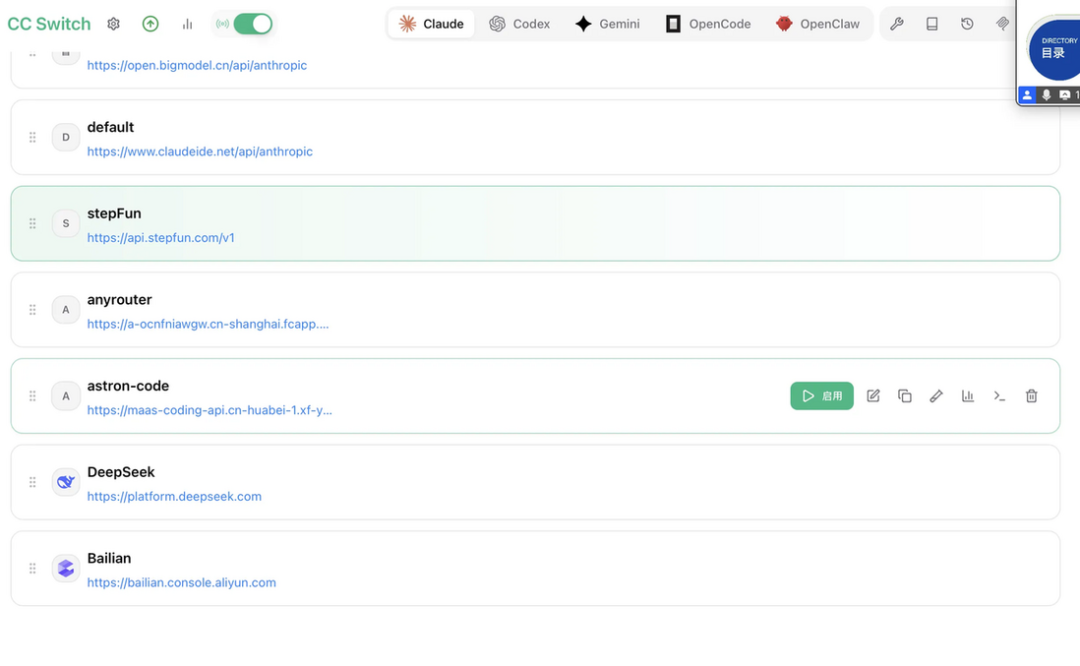The image size is (1080, 666).
Task: Click the stepFun API URL link
Action: click(x=160, y=238)
